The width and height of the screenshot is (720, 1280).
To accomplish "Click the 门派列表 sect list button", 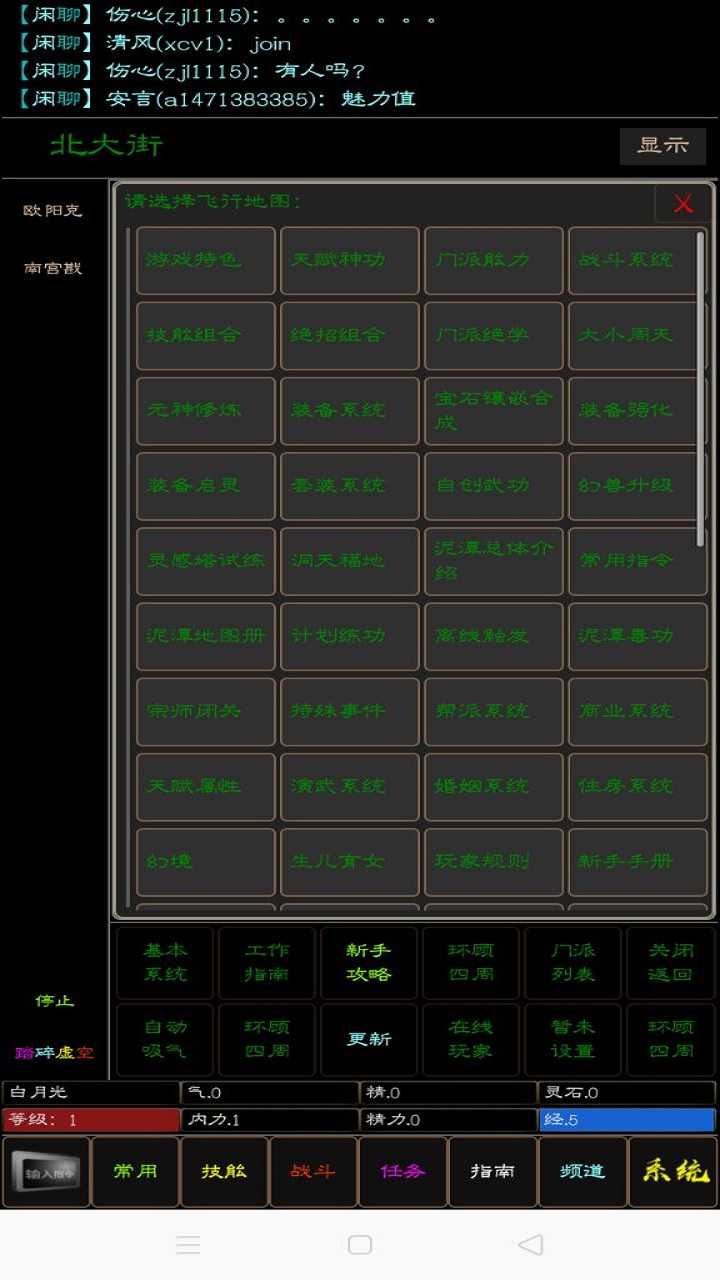I will point(573,962).
